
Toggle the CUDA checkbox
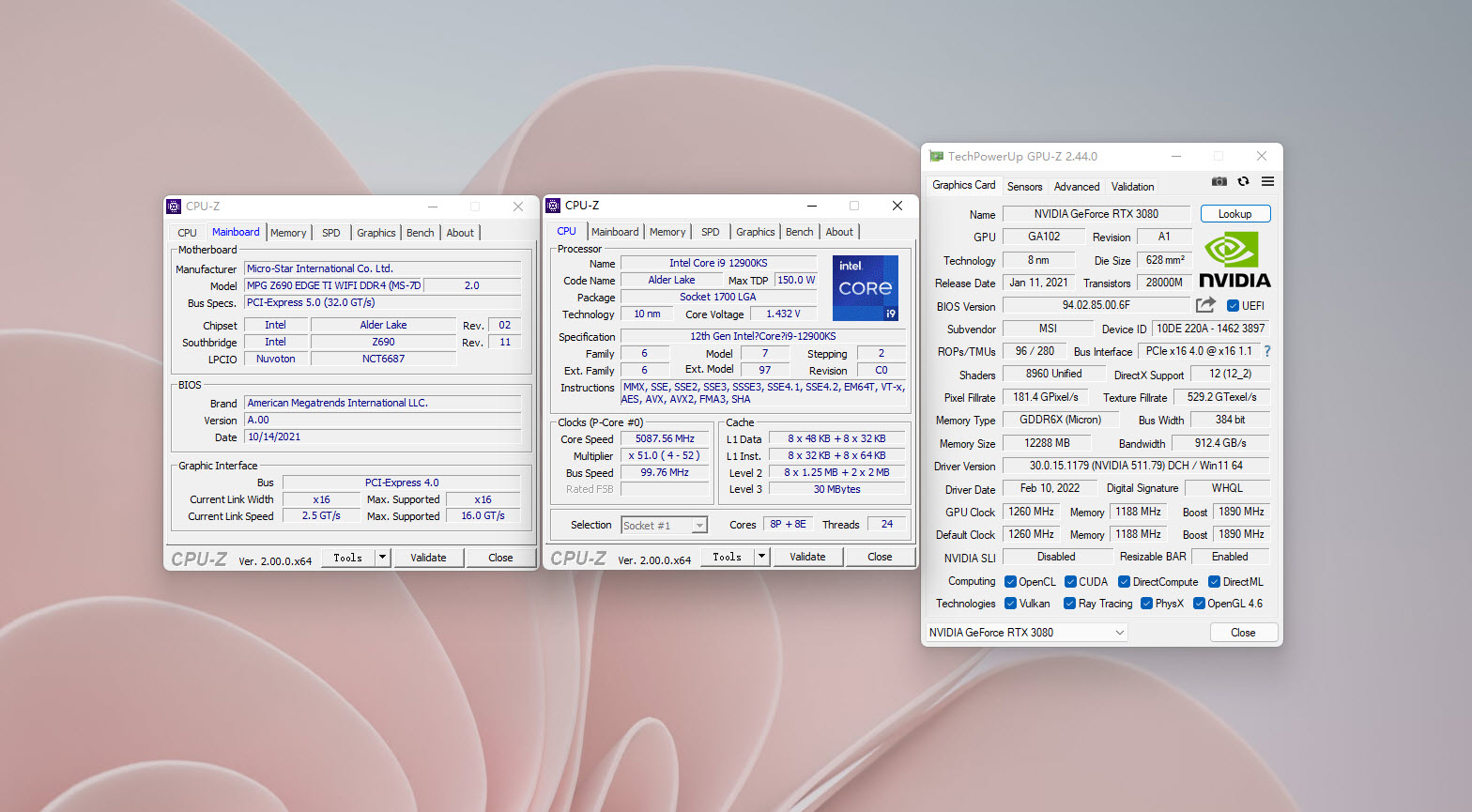pyautogui.click(x=1070, y=582)
